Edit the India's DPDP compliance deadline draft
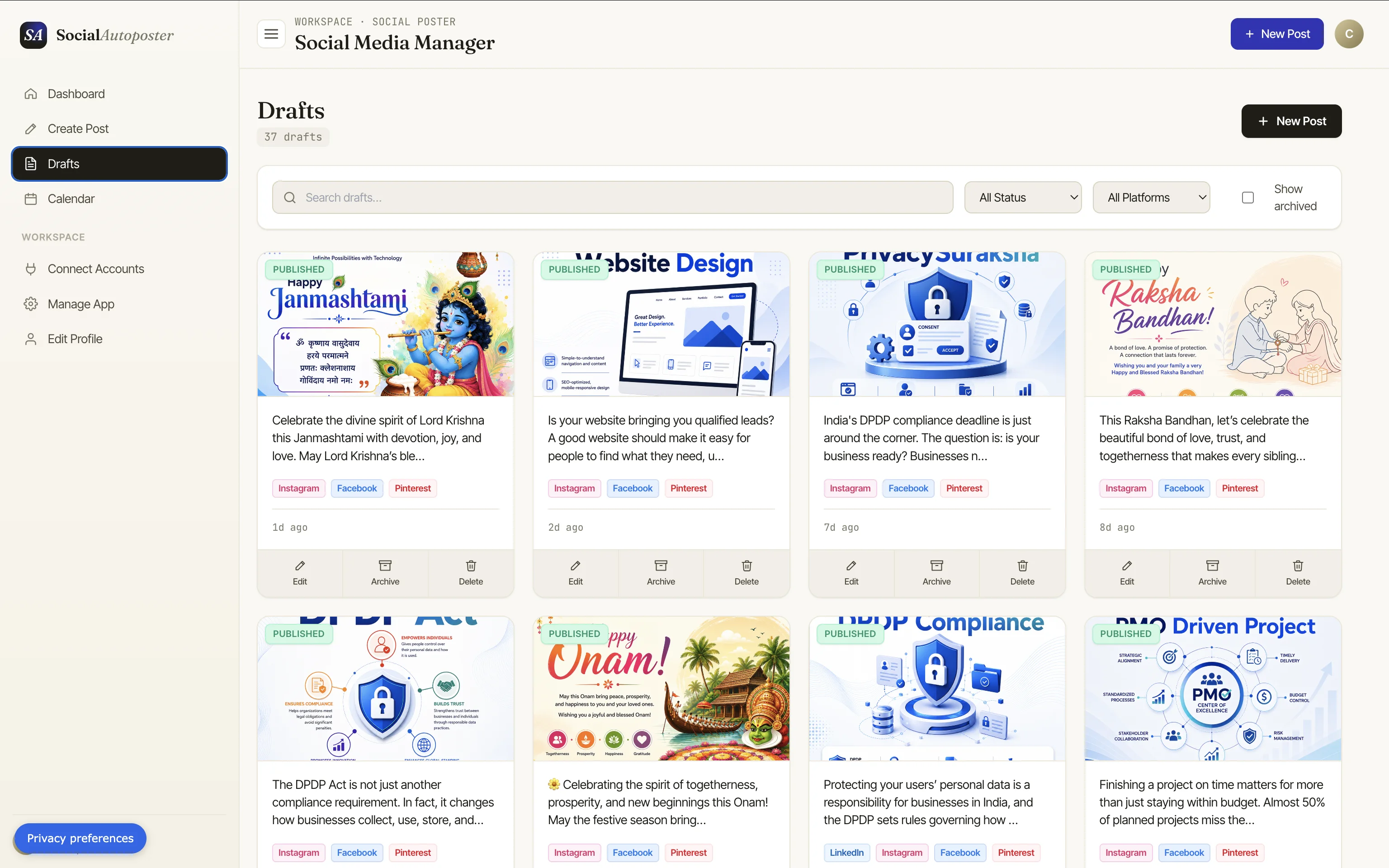This screenshot has height=868, width=1389. pos(851,573)
